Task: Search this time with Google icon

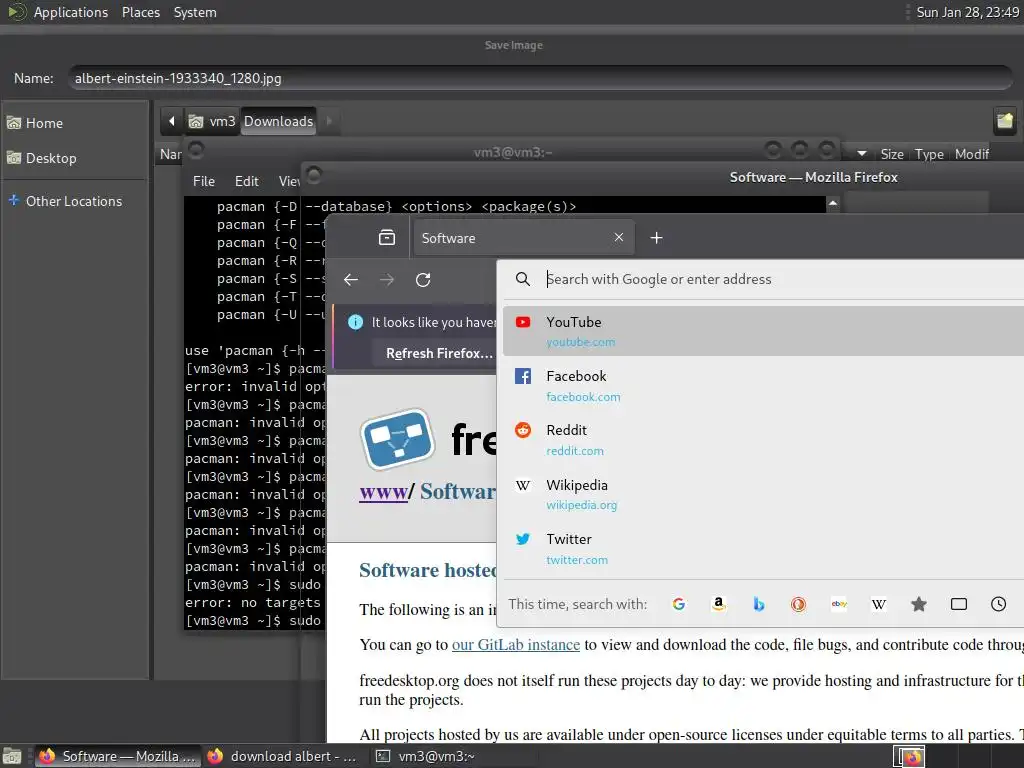Action: 679,604
